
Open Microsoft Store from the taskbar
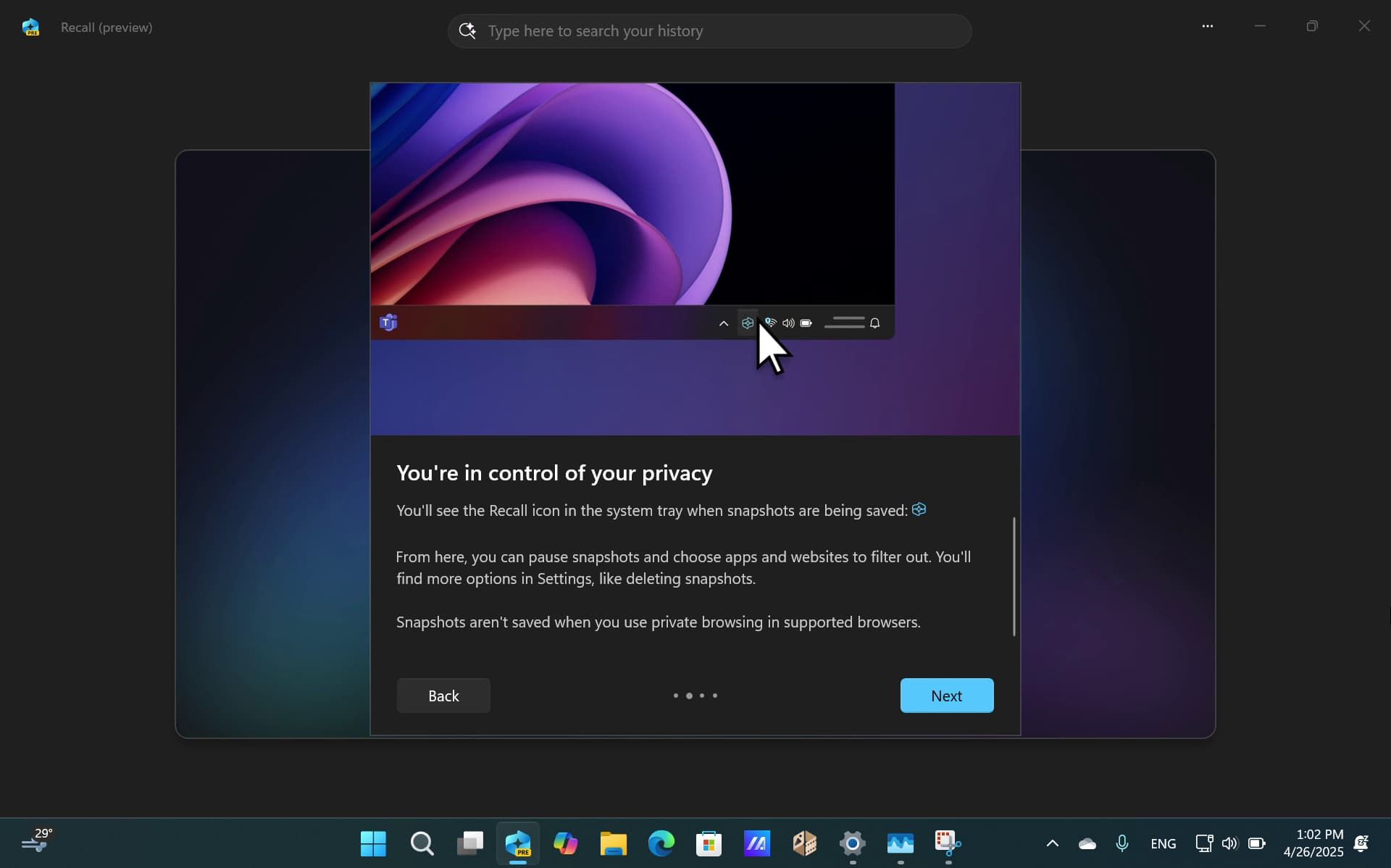point(709,843)
